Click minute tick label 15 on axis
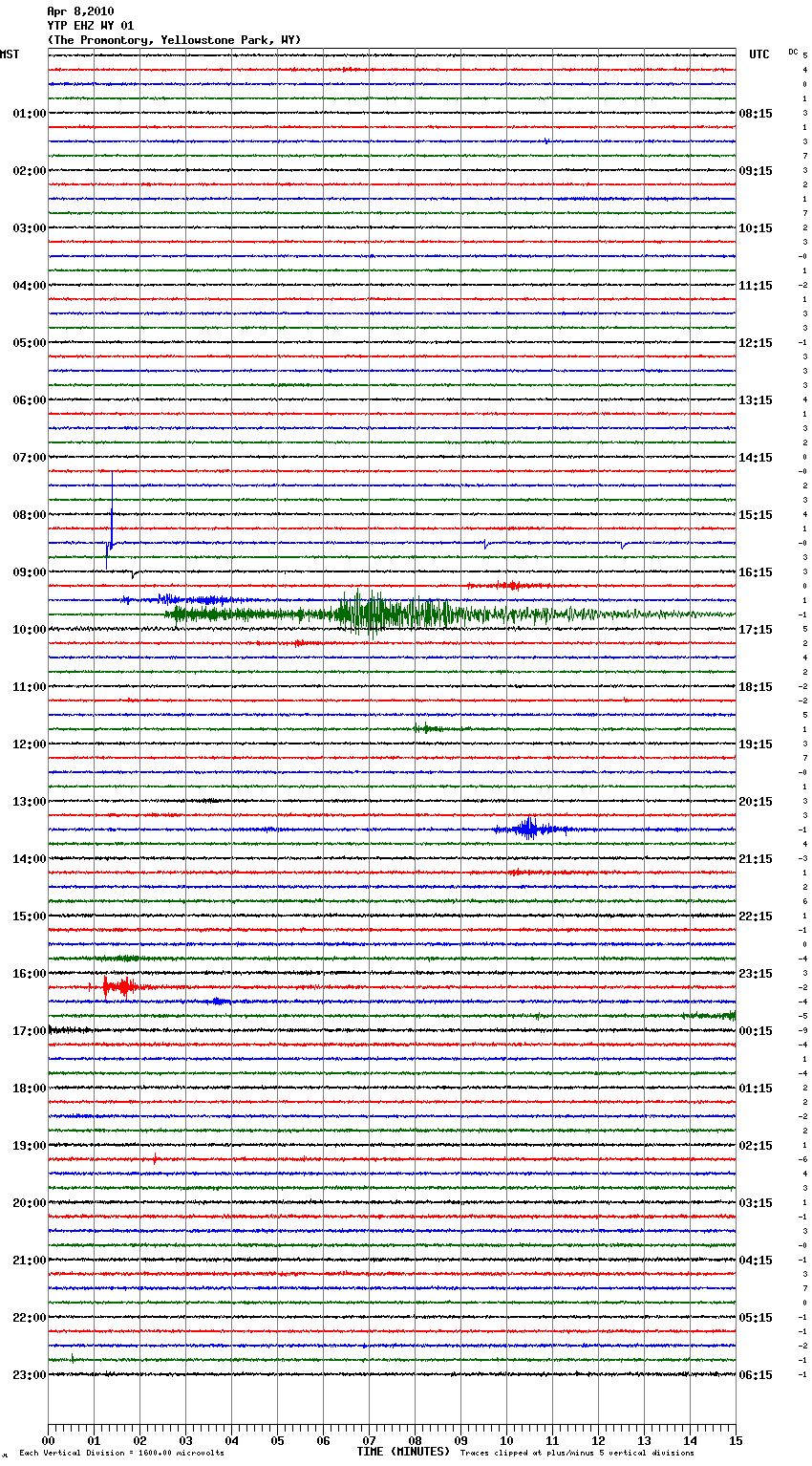The width and height of the screenshot is (812, 1466). 736,1440
